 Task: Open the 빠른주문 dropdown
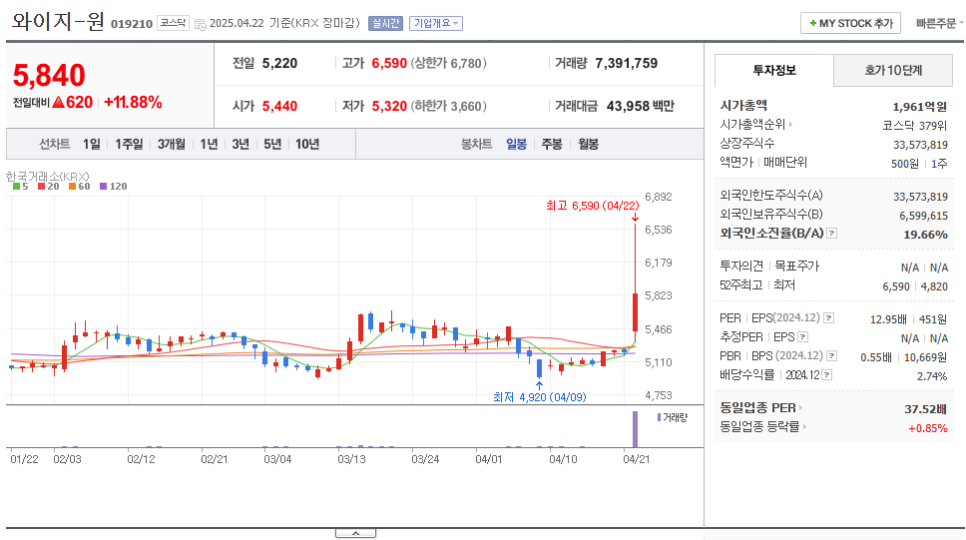(940, 23)
